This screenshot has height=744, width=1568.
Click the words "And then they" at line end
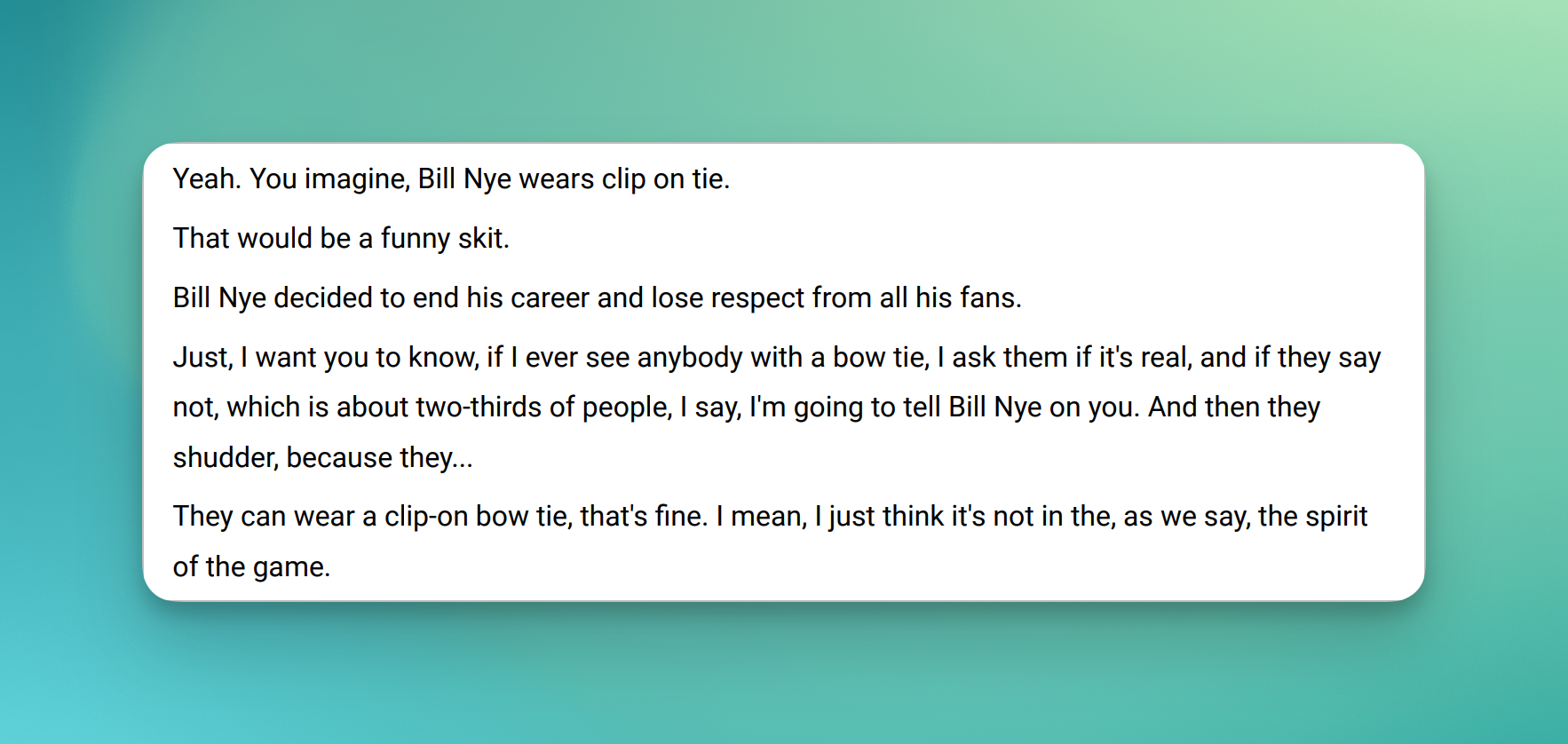click(x=1234, y=408)
